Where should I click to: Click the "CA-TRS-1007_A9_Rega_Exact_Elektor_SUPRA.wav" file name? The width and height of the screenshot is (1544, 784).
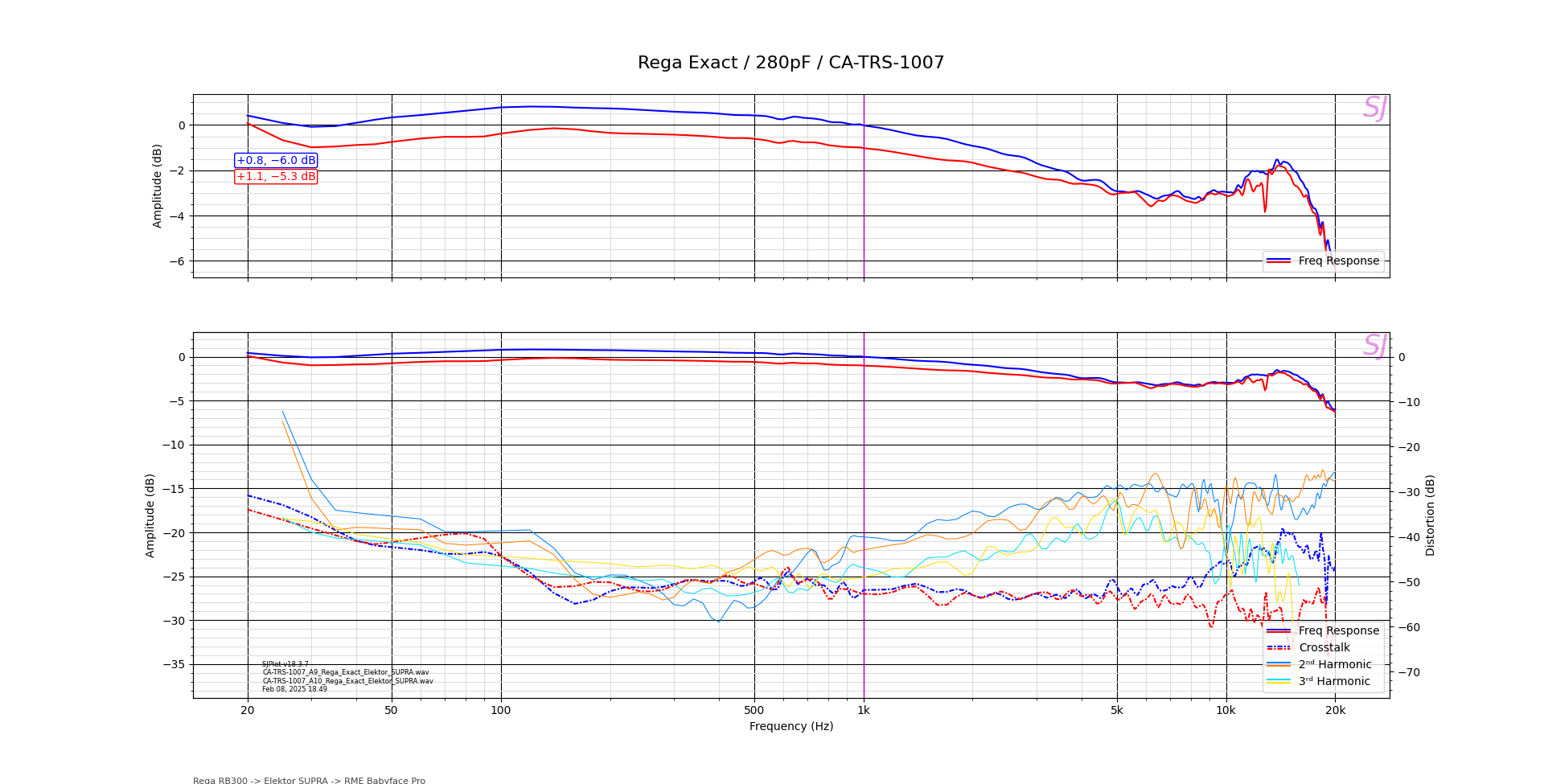pos(346,672)
